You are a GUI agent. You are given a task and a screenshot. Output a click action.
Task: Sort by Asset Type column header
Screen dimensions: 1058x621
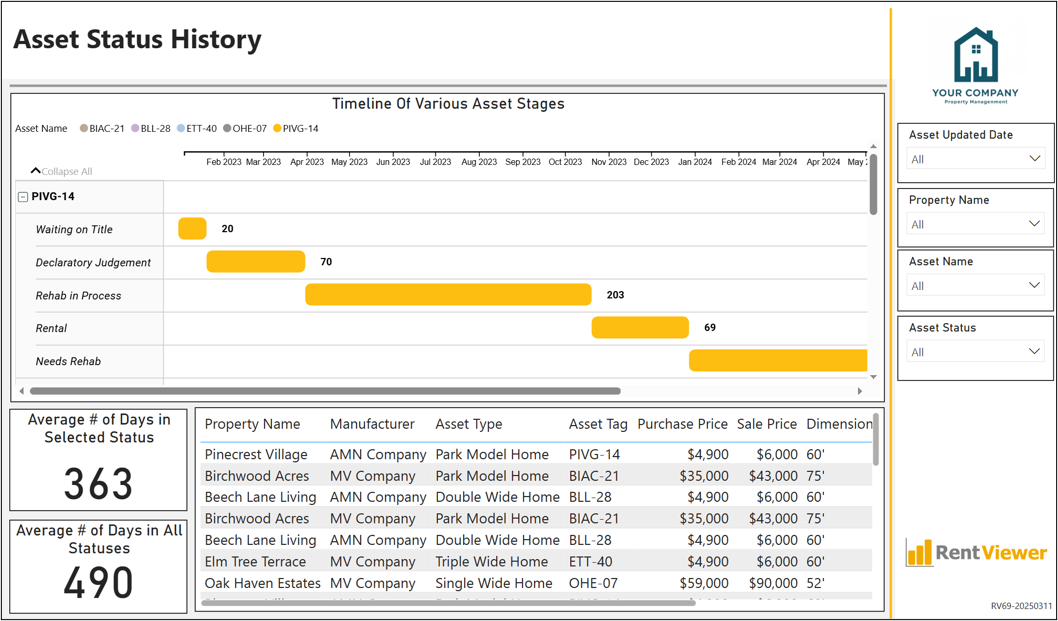469,424
